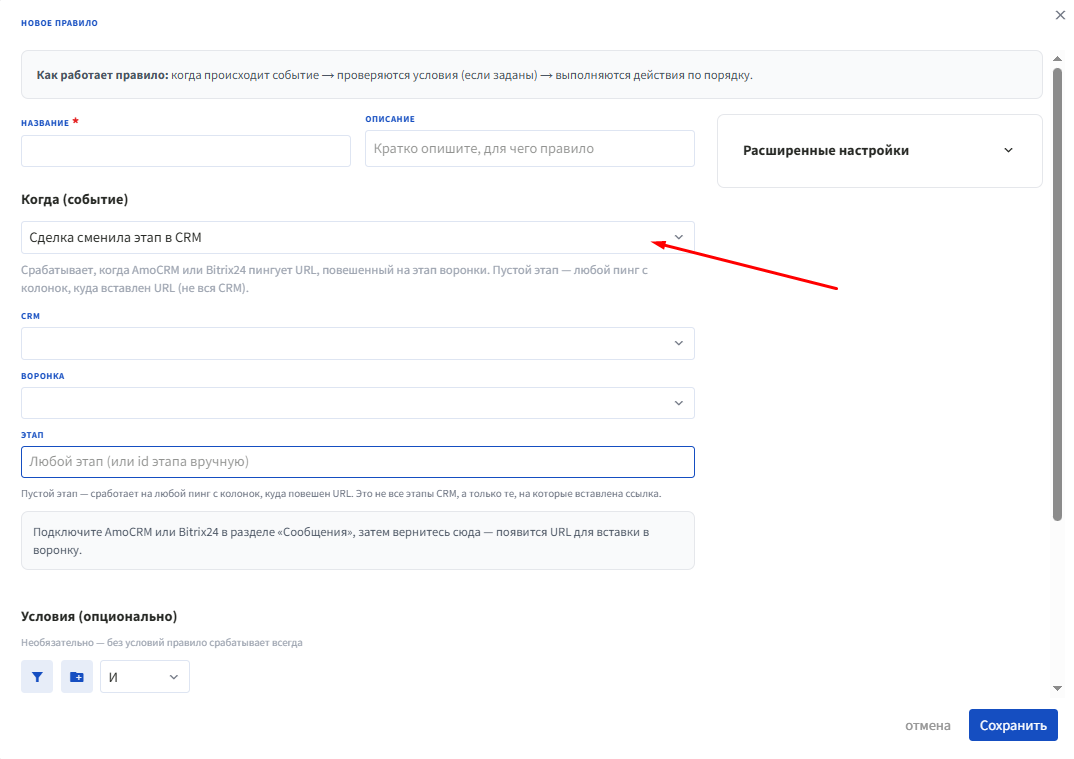Click the 'Подключите AmoCRM или Bitrix24' notice text
Screen dimensions: 1074x759
point(341,541)
